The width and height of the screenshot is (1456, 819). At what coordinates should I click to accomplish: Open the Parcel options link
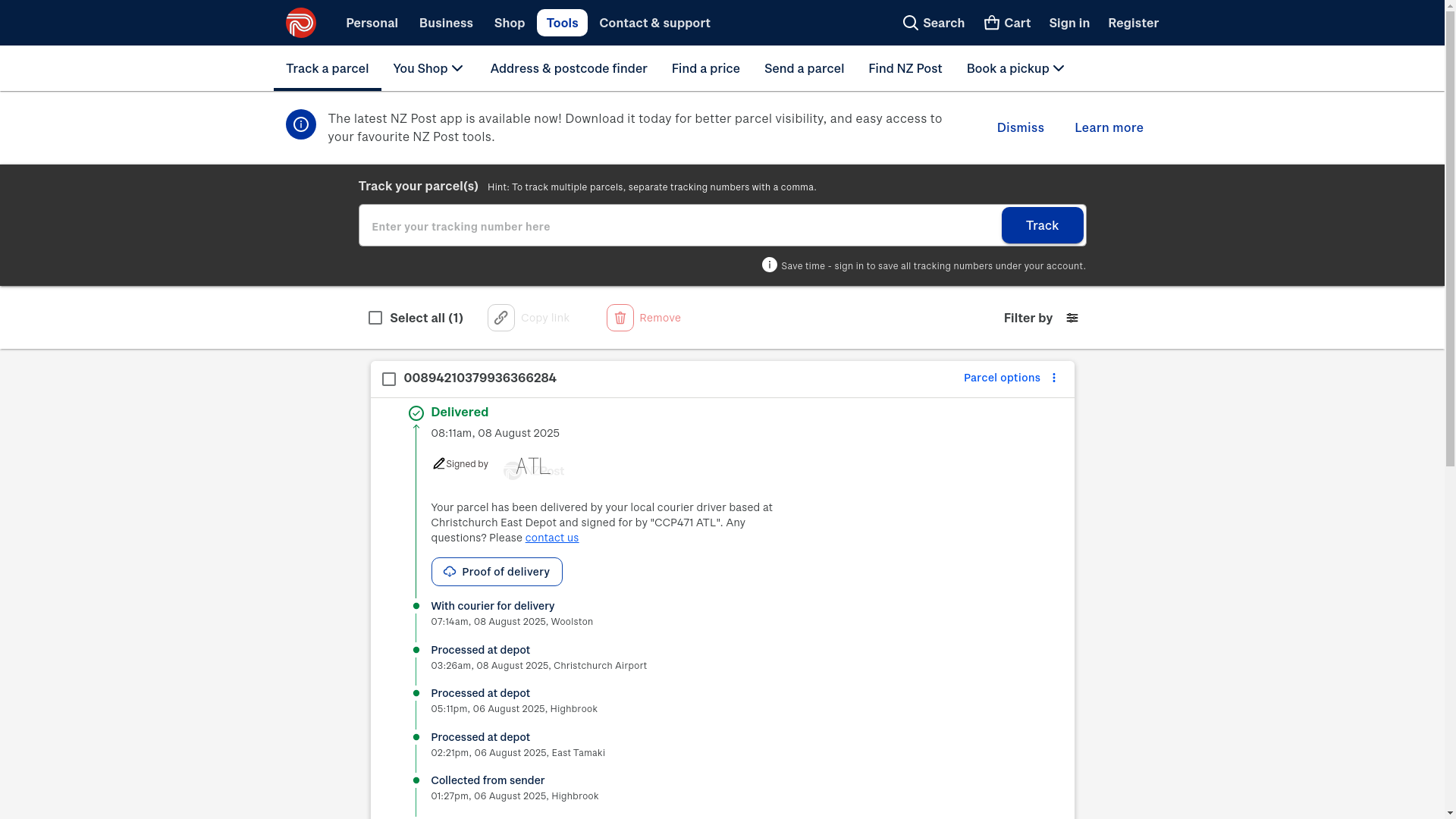click(1002, 378)
